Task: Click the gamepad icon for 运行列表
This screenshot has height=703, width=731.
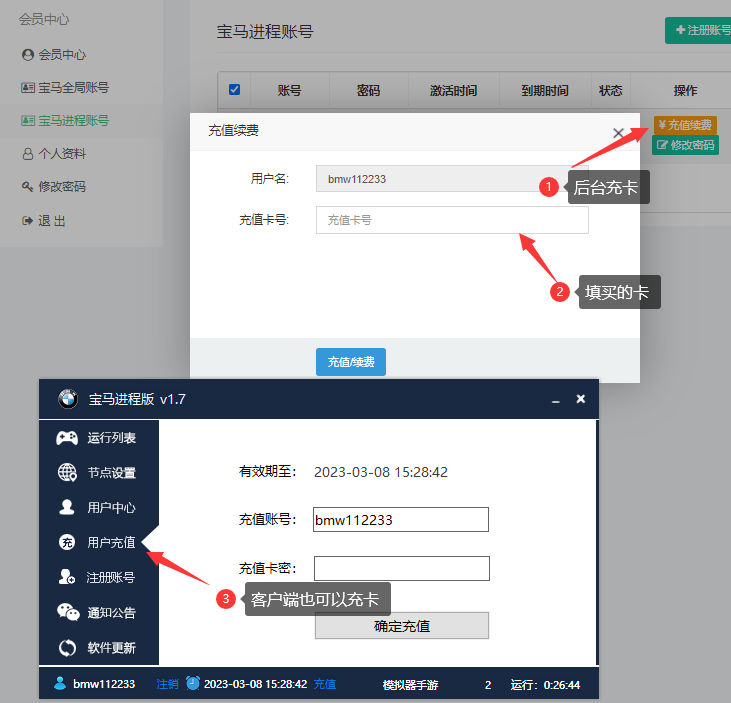Action: point(67,438)
